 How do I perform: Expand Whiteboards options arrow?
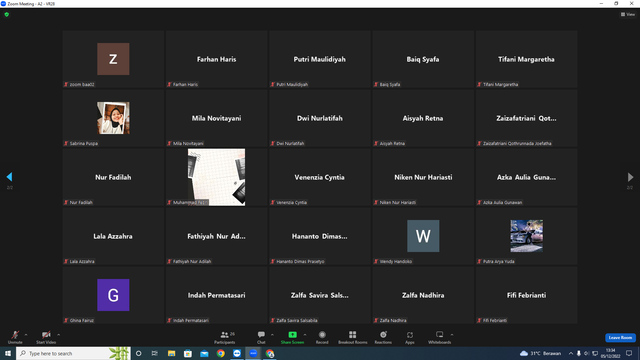click(x=452, y=335)
